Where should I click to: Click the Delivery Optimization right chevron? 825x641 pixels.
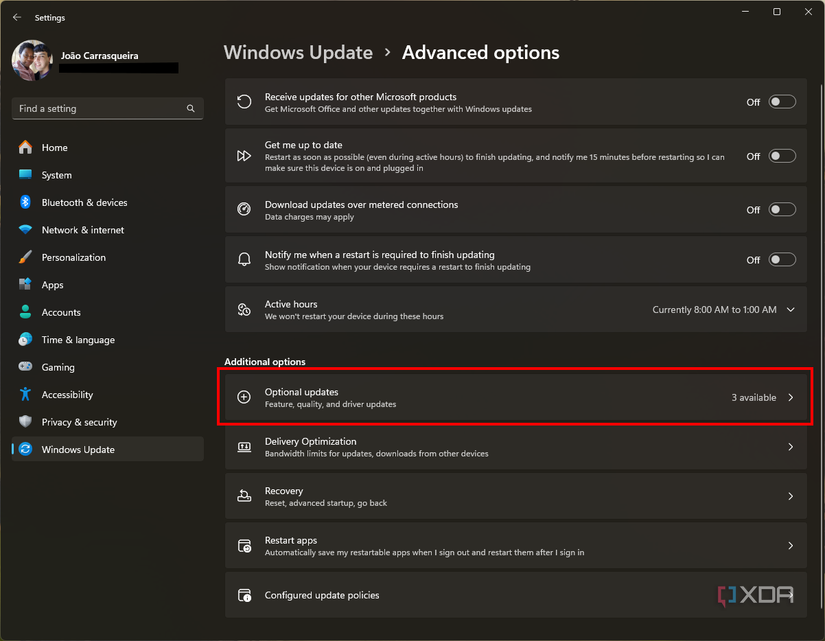[791, 447]
